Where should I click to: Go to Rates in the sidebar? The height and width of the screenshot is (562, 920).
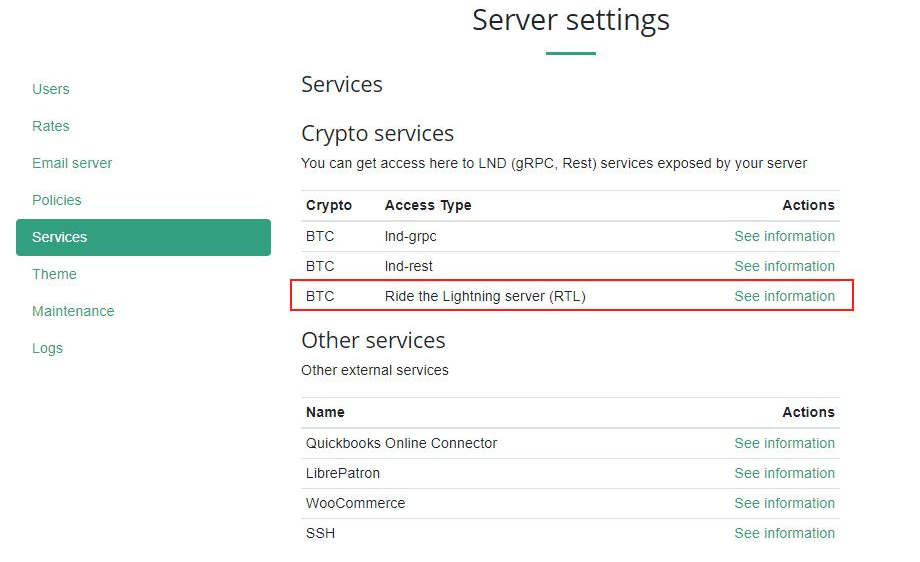50,126
